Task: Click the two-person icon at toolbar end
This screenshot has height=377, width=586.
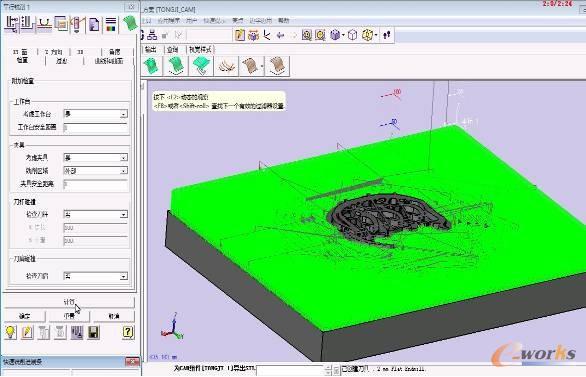Action: click(x=387, y=35)
